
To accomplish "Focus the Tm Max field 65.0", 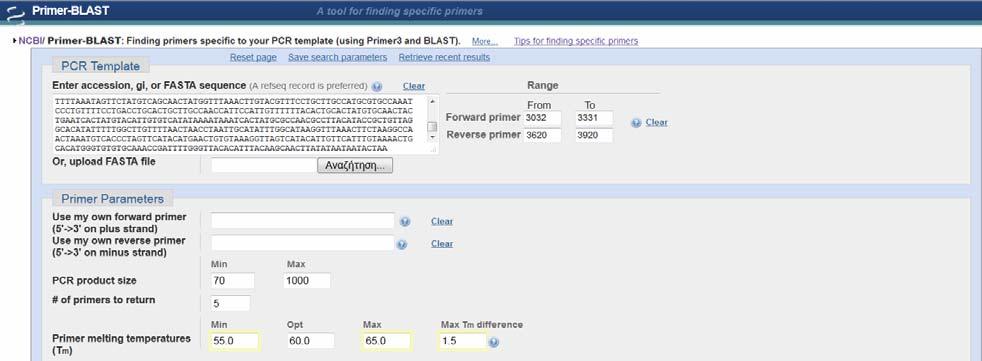I will point(387,342).
